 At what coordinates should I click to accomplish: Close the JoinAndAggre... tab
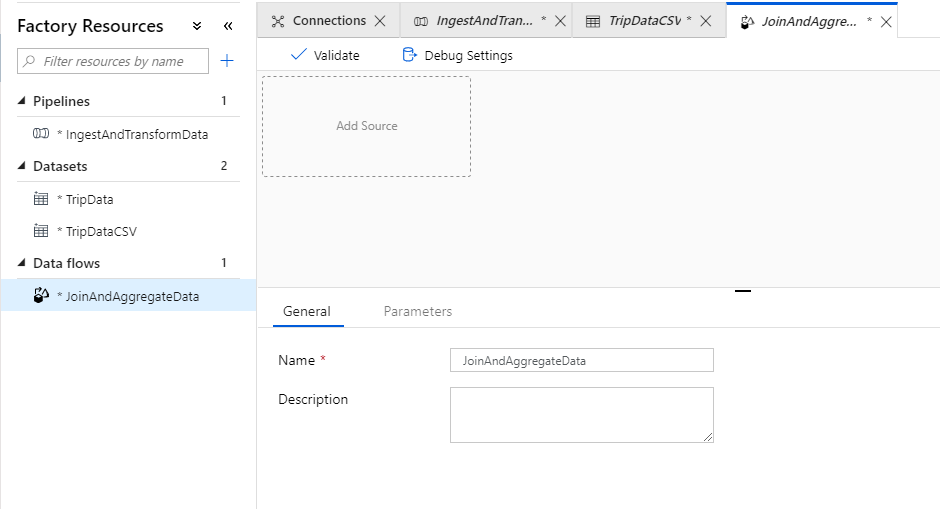(886, 22)
